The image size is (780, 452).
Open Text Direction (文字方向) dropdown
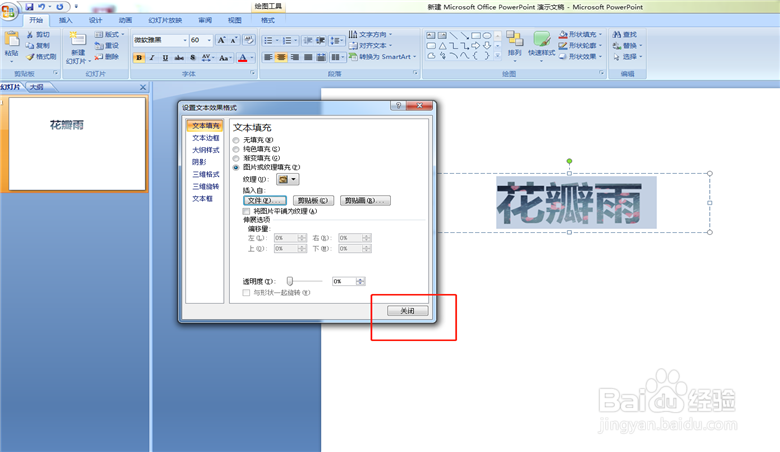(x=370, y=34)
